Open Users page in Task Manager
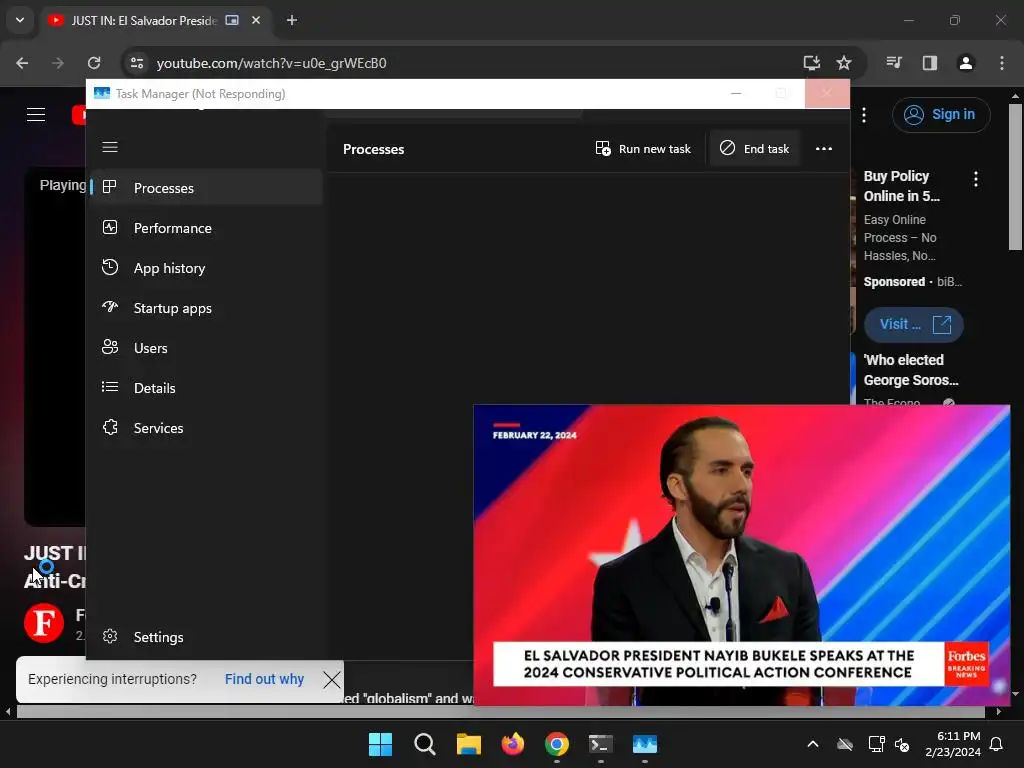Image resolution: width=1024 pixels, height=768 pixels. [x=206, y=348]
